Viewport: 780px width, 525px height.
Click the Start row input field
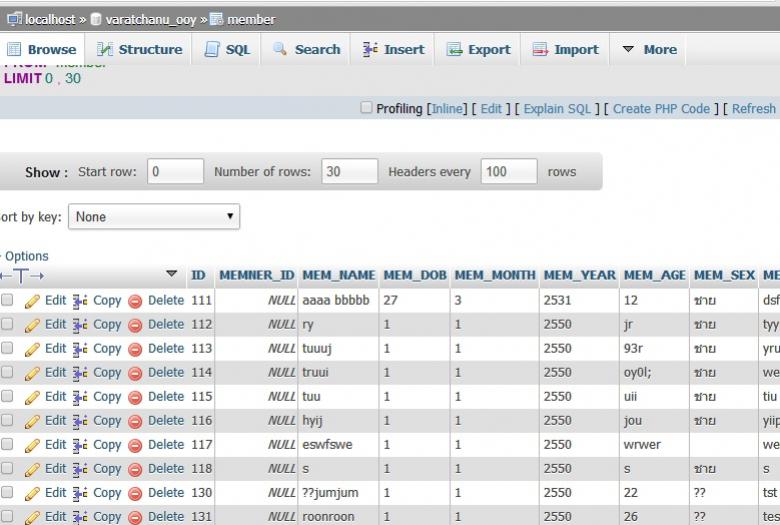(175, 171)
